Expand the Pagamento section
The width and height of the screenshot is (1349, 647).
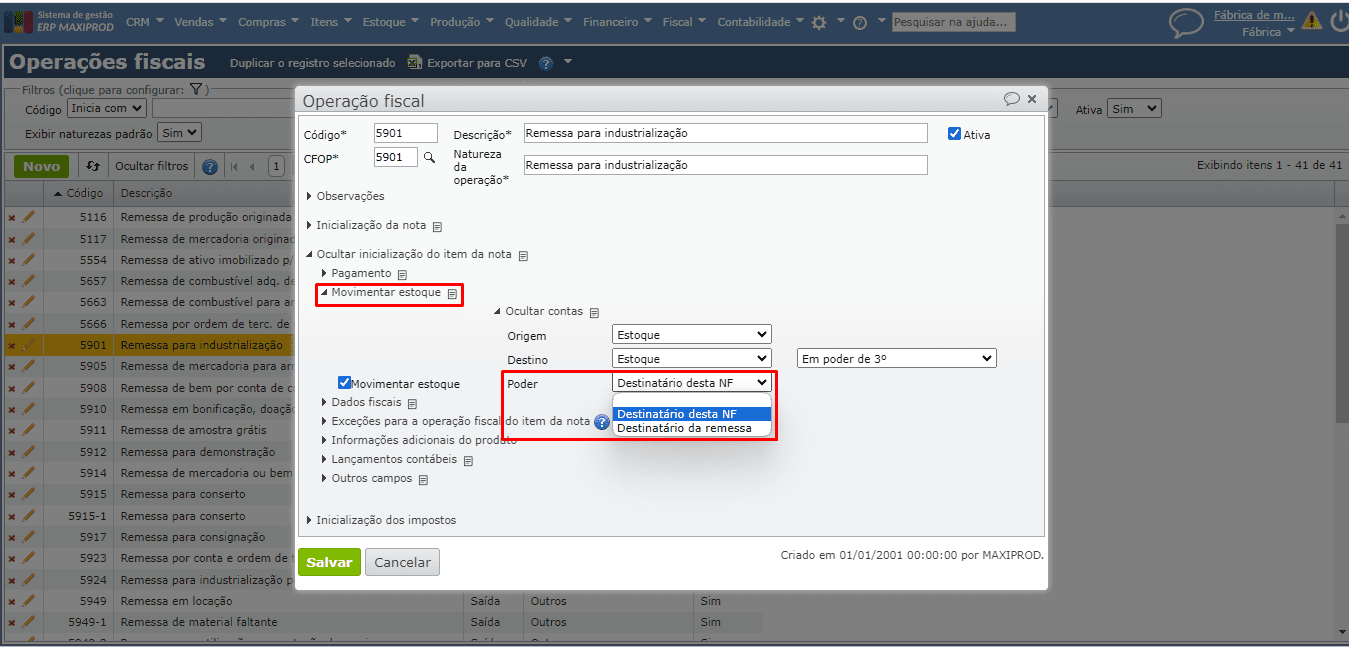point(357,273)
